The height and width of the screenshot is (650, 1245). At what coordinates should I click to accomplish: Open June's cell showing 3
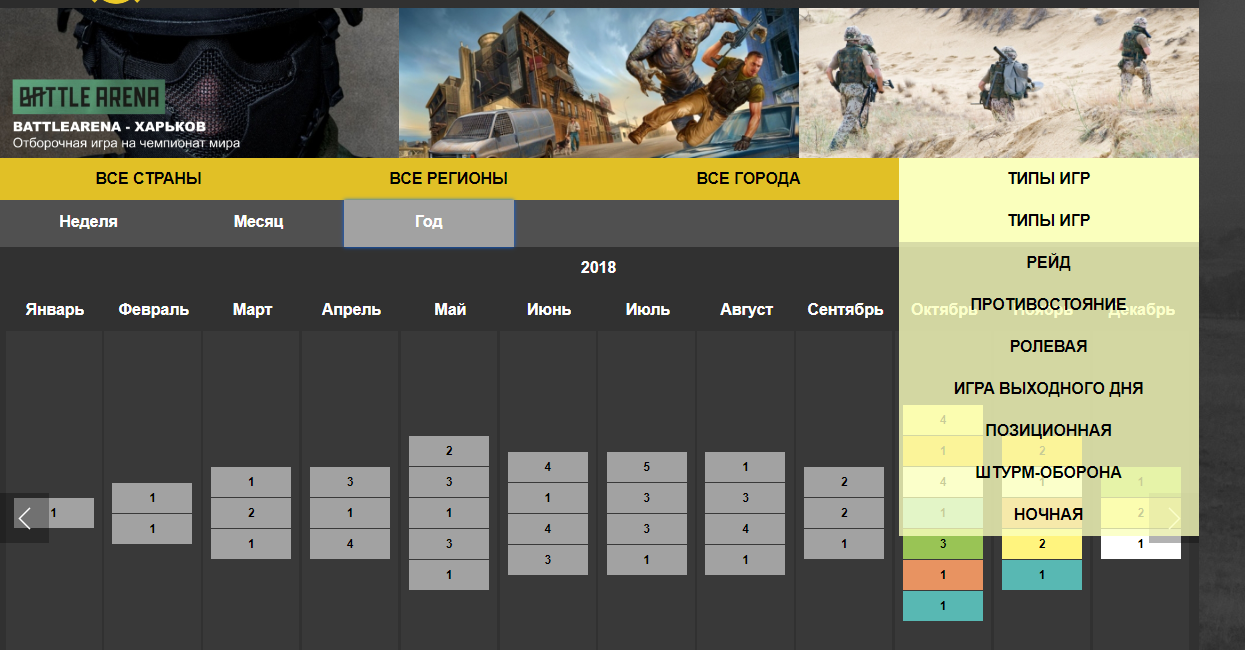[x=548, y=560]
